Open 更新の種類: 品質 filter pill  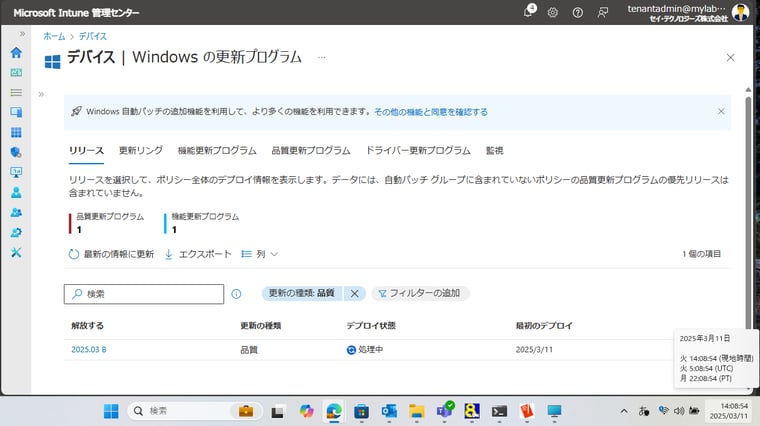302,293
